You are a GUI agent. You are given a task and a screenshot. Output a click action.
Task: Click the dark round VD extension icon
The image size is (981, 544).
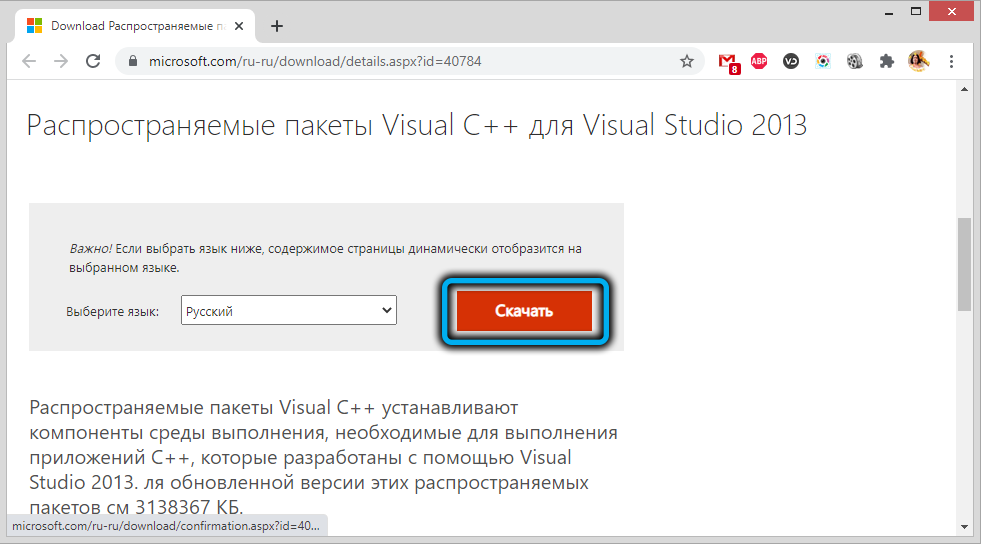(791, 61)
